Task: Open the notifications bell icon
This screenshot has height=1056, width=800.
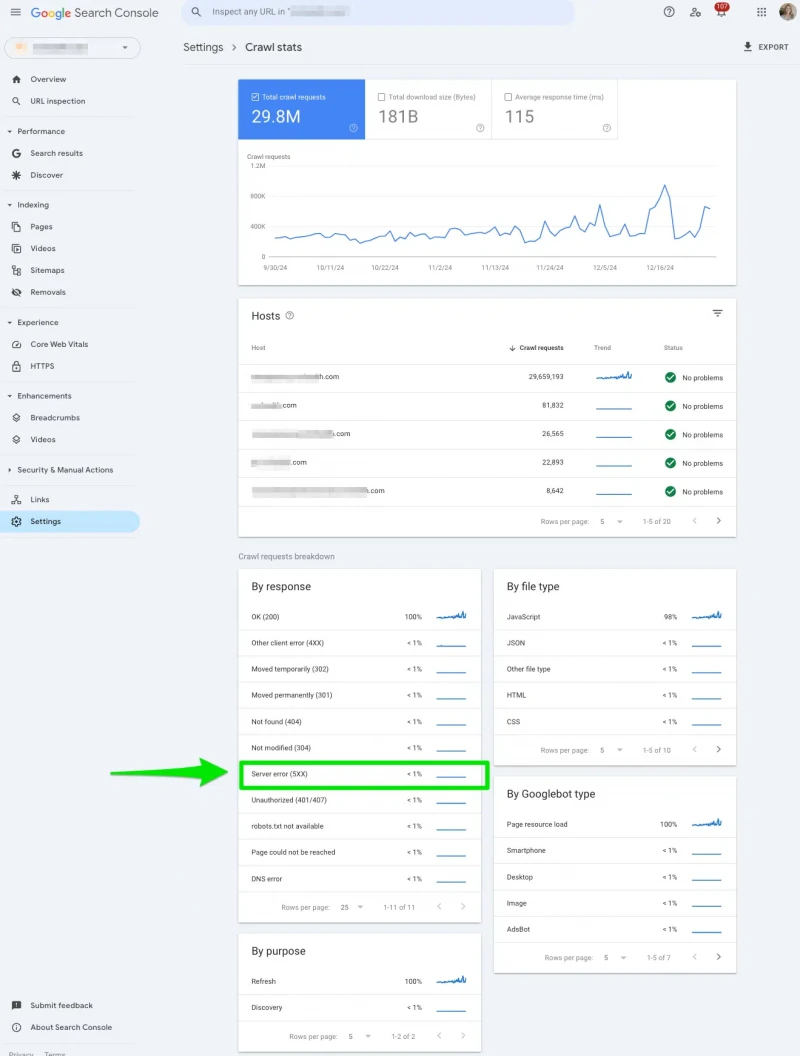Action: 721,11
